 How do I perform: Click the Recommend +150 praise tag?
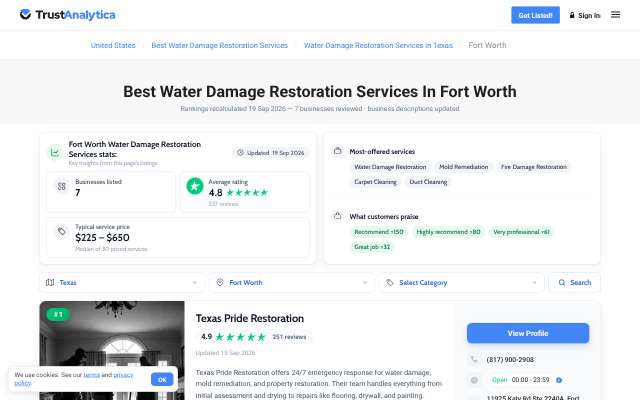click(x=379, y=232)
